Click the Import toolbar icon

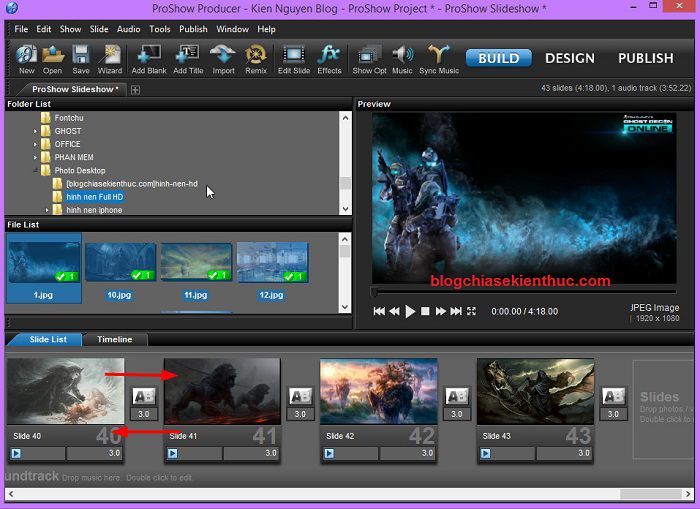tap(223, 59)
